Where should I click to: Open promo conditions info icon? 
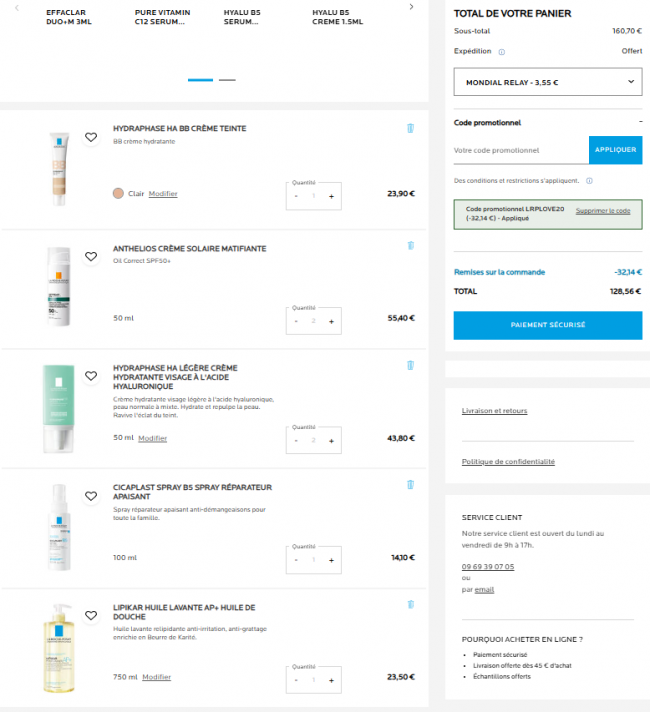[x=589, y=181]
